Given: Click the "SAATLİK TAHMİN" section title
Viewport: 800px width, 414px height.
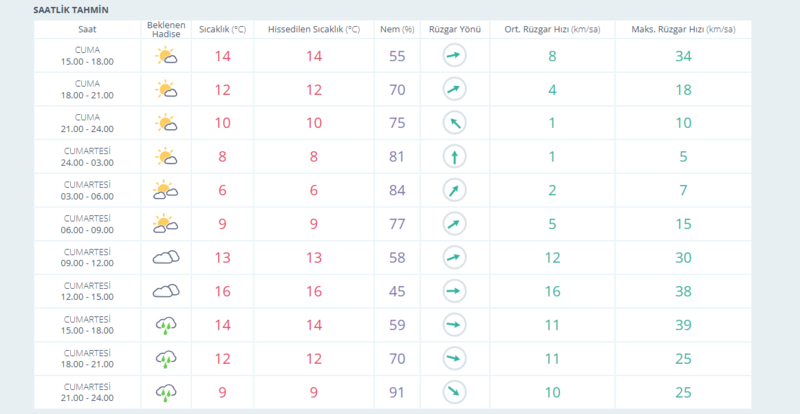Looking at the screenshot, I should pyautogui.click(x=72, y=9).
